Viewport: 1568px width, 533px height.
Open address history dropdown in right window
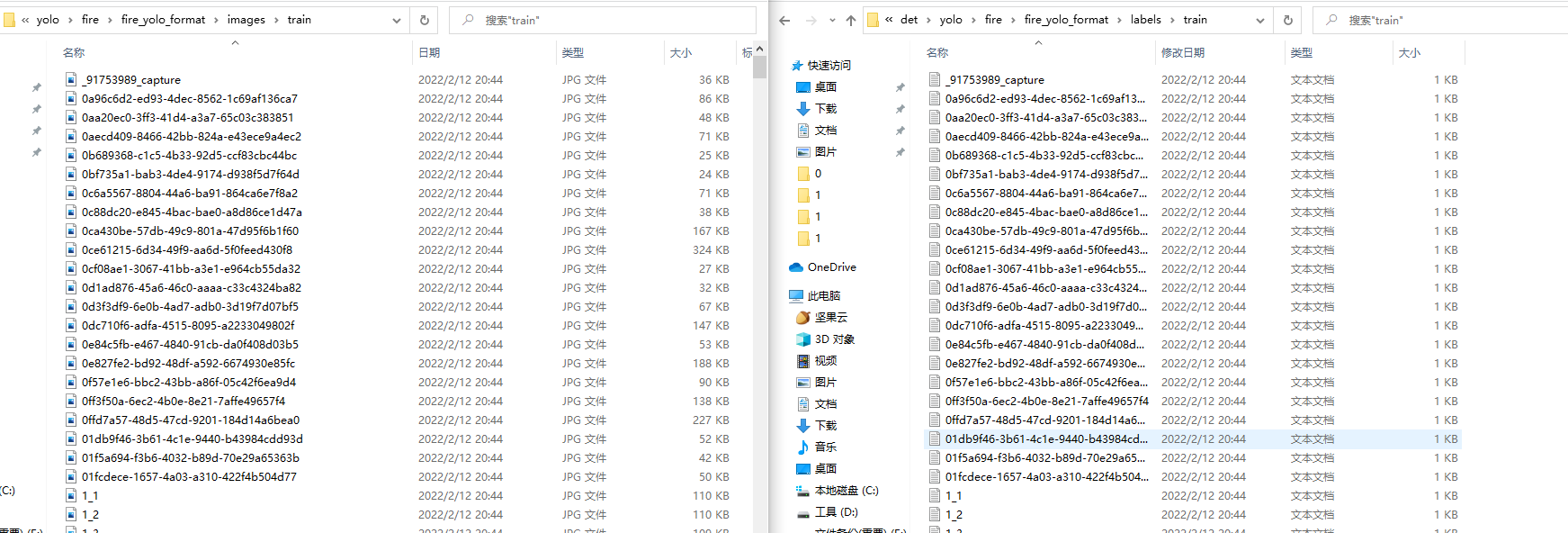(1260, 20)
